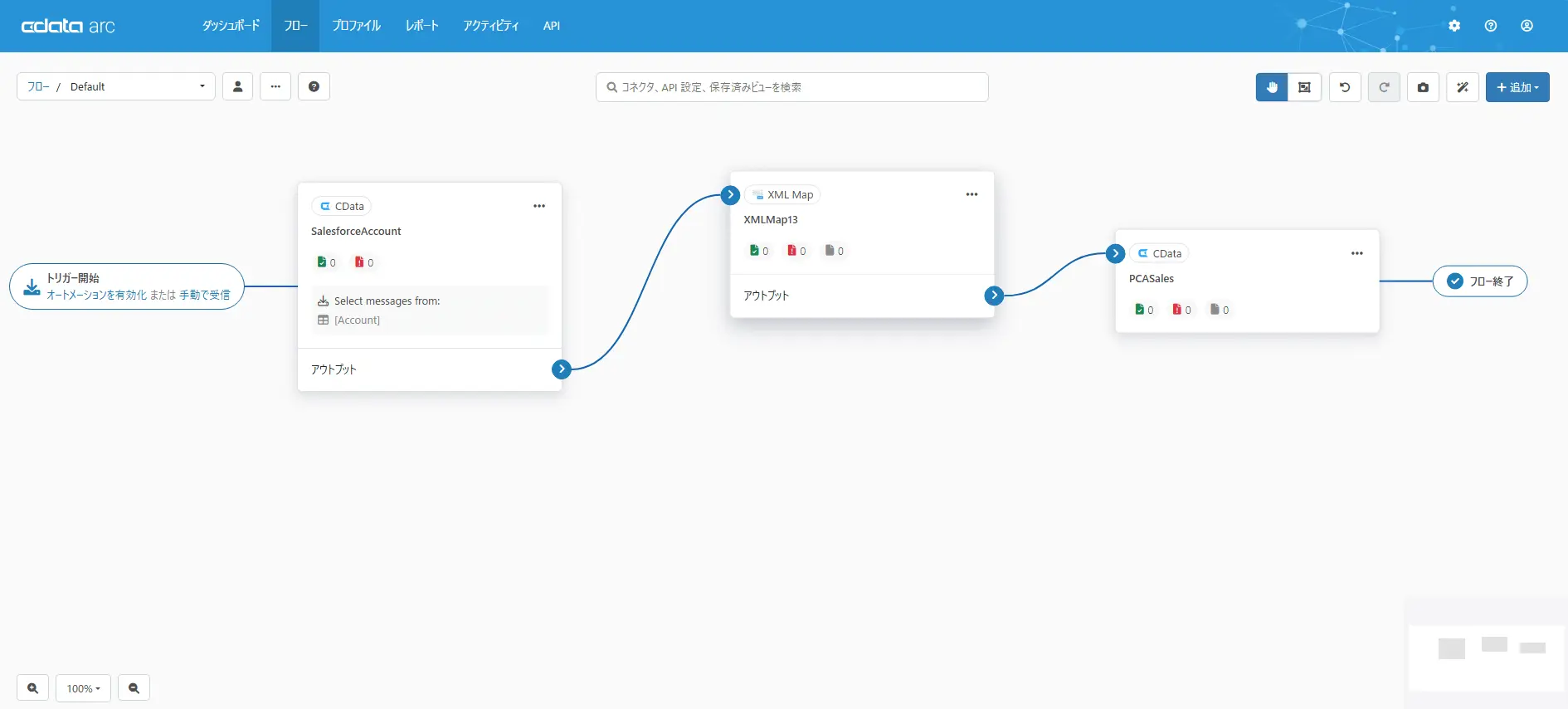Open the workspace user icon button
Screen dimensions: 1568x709
point(237,86)
